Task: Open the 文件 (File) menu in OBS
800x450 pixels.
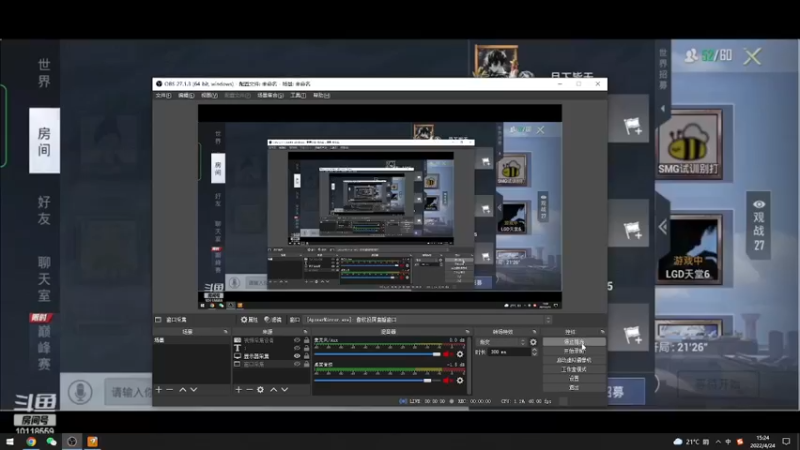Action: 163,95
